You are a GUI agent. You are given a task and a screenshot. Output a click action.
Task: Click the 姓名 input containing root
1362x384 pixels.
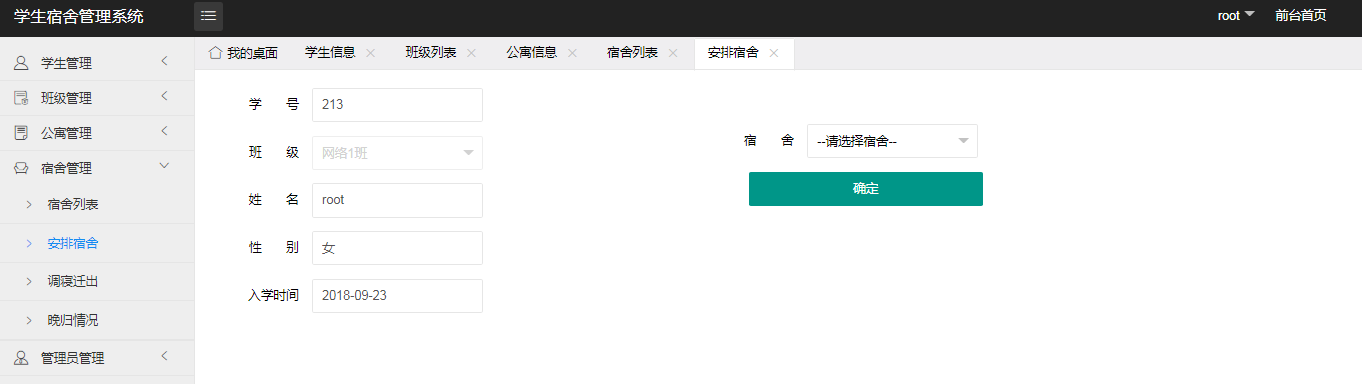(397, 200)
